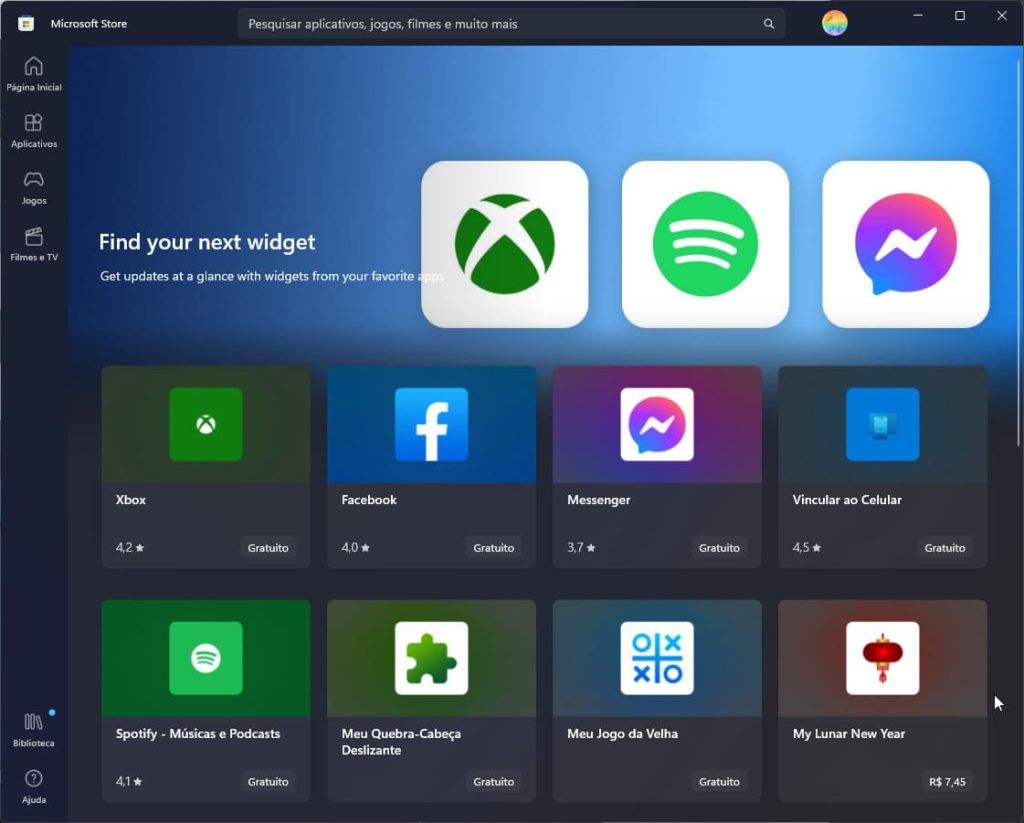Open the Página Inicial home icon

(33, 66)
